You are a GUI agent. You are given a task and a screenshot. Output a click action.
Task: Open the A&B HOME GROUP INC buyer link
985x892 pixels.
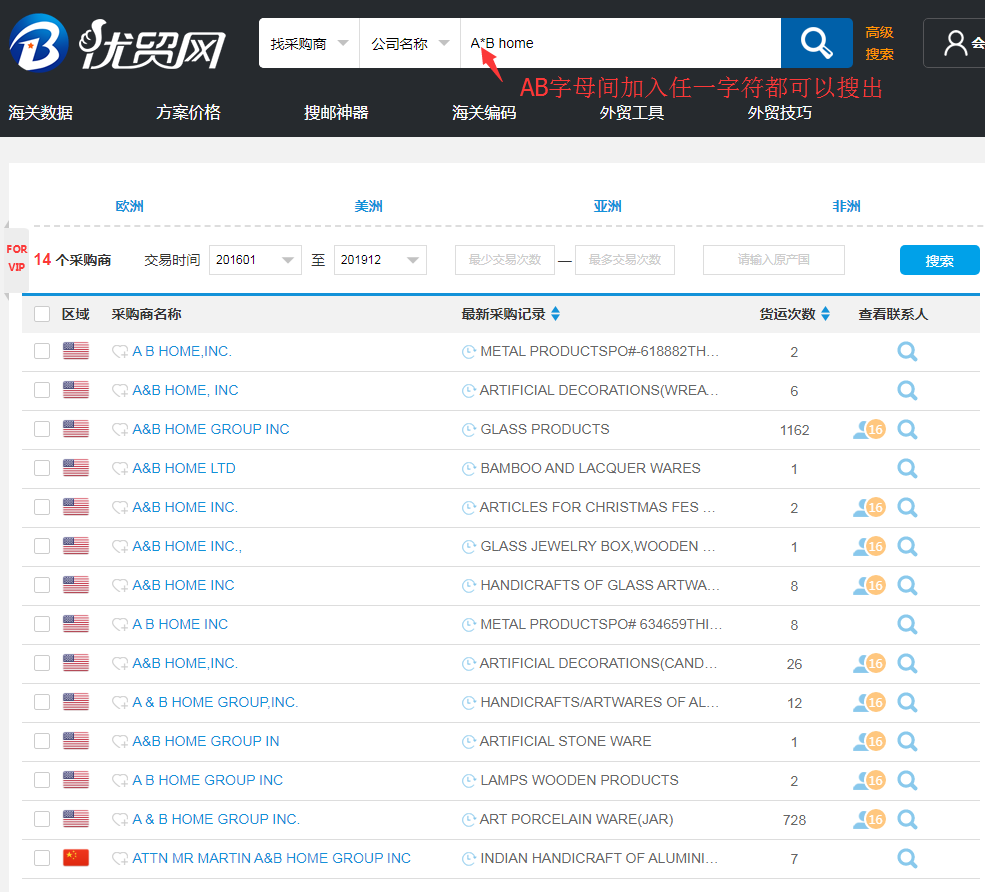point(211,430)
